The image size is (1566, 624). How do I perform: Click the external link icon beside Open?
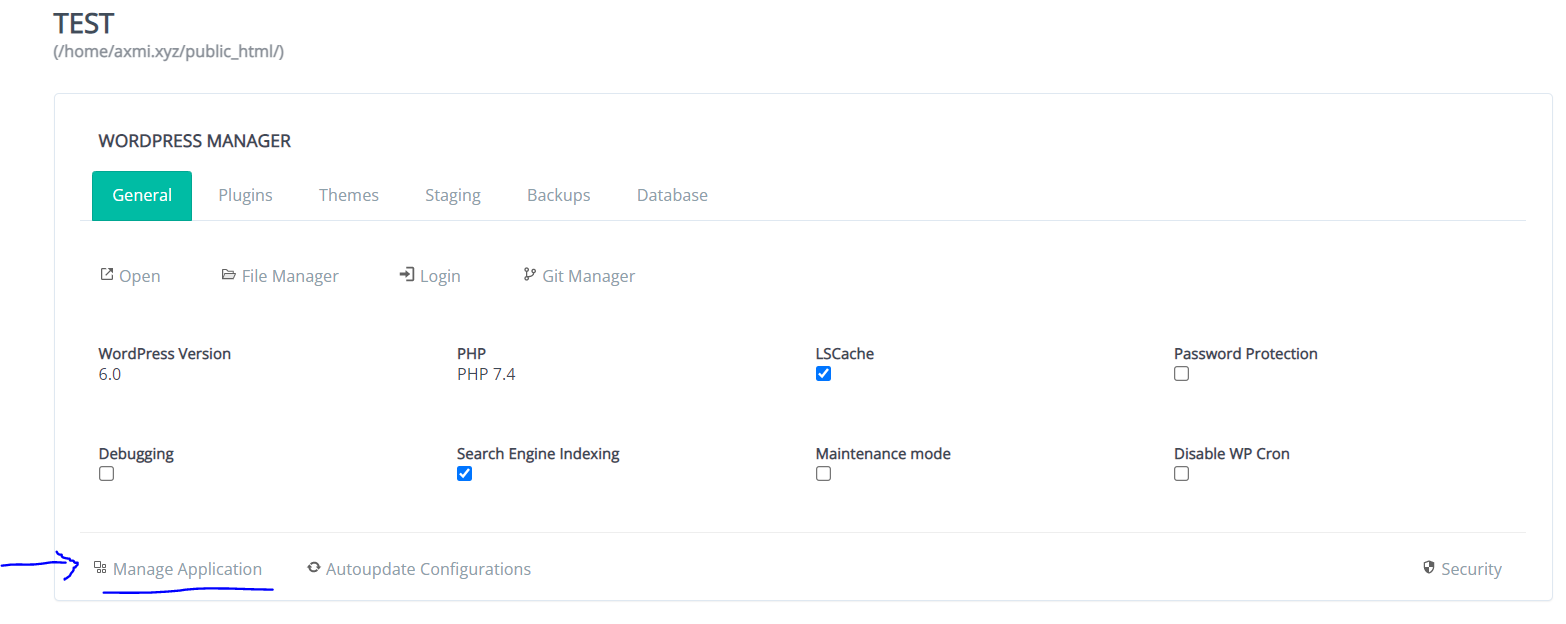coord(107,274)
